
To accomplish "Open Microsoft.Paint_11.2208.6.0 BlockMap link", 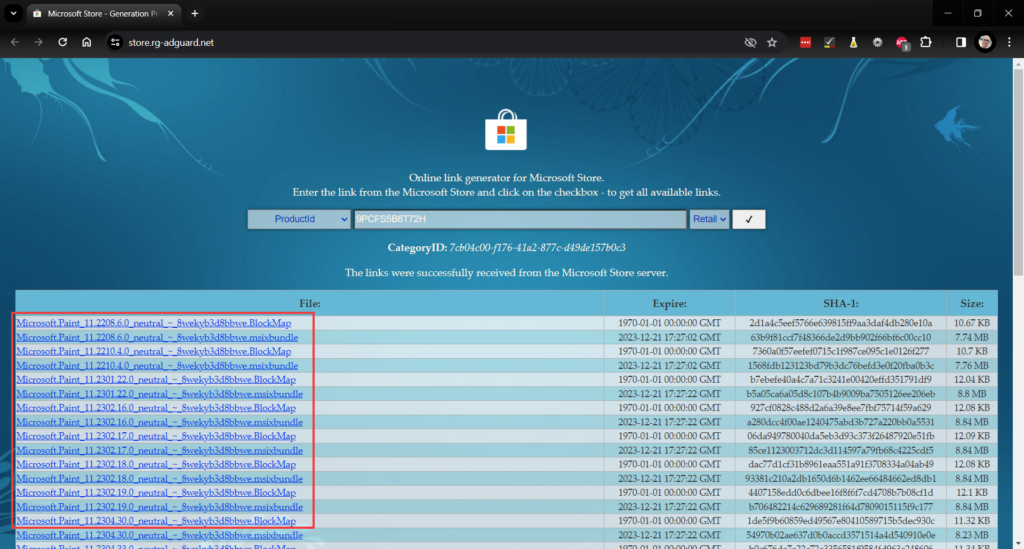I will 153,323.
